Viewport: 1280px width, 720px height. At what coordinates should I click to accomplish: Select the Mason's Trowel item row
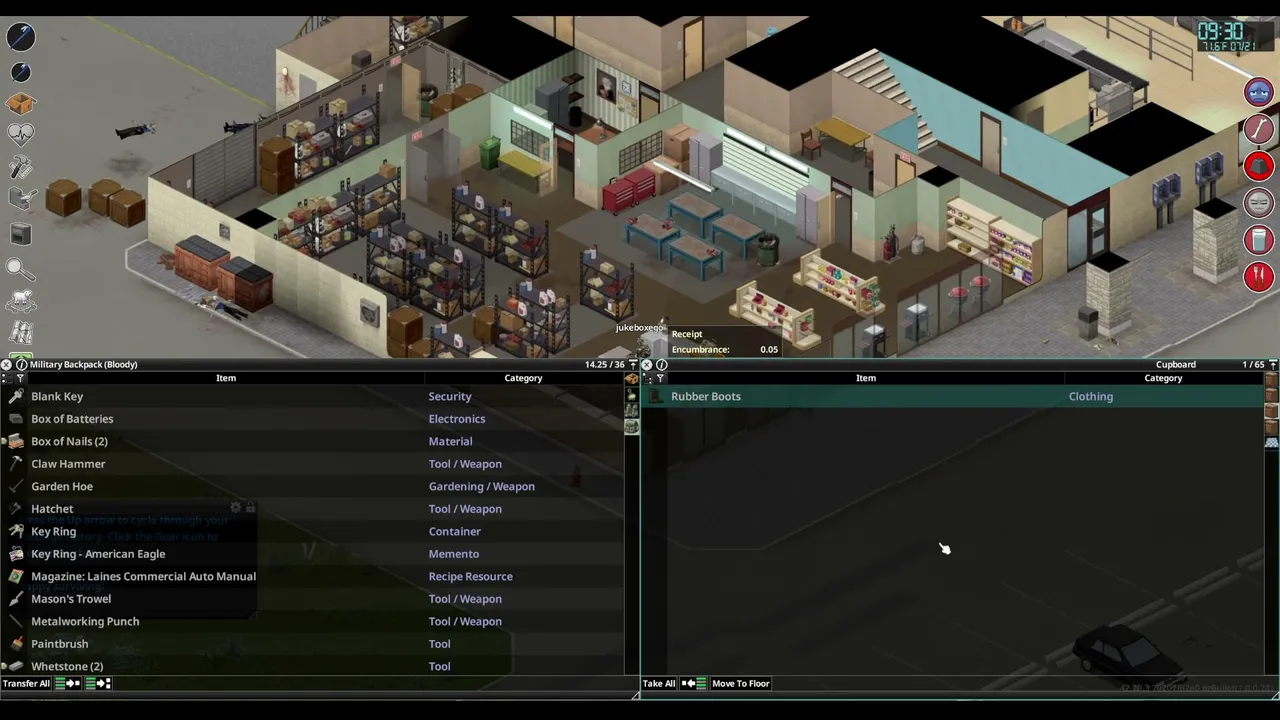coord(312,599)
